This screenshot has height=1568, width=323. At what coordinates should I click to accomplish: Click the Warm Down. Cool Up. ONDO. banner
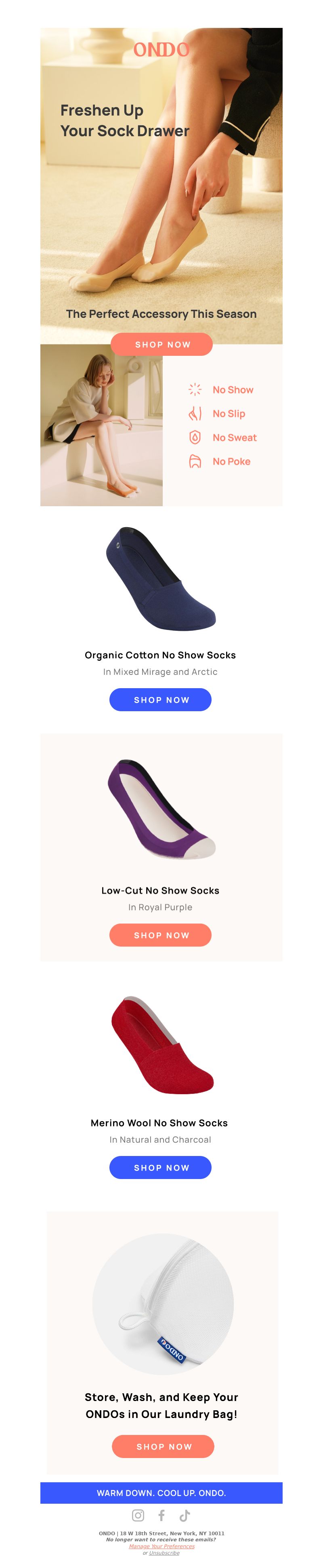click(161, 1492)
